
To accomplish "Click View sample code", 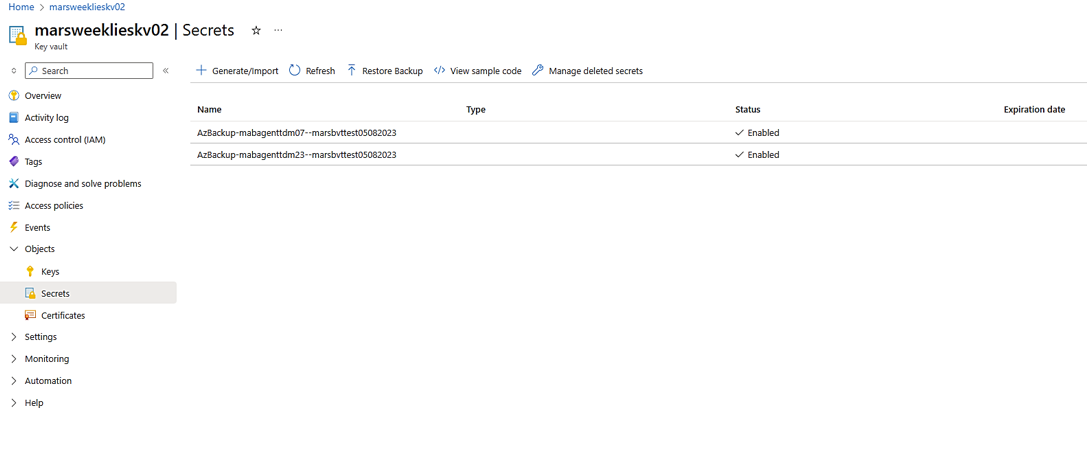I will click(478, 71).
